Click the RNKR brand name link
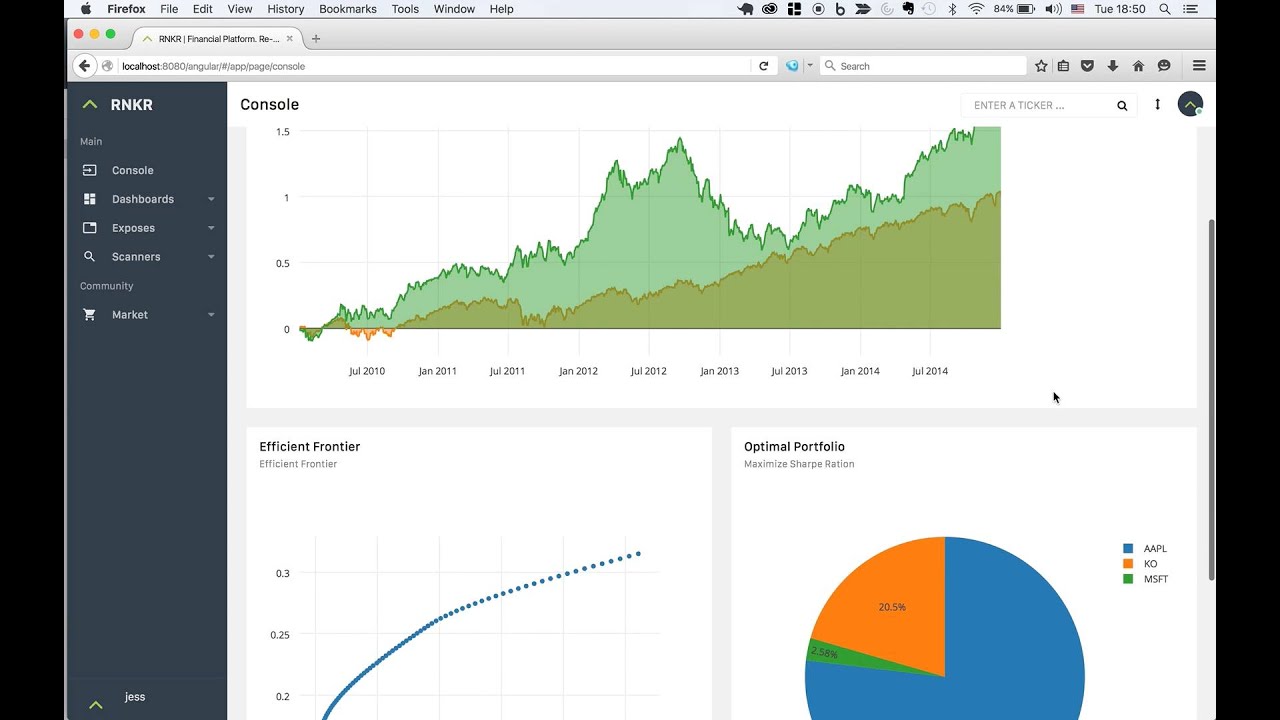The width and height of the screenshot is (1280, 720). [x=131, y=105]
